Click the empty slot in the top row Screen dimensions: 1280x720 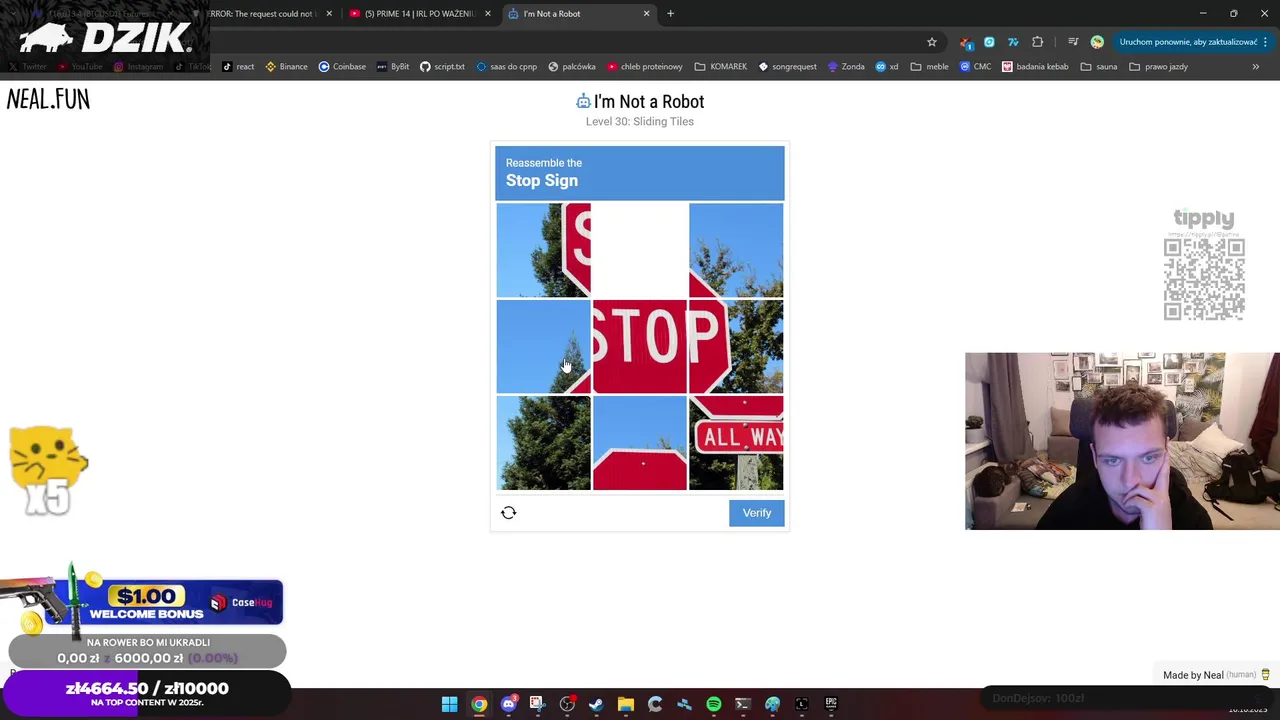(640, 250)
